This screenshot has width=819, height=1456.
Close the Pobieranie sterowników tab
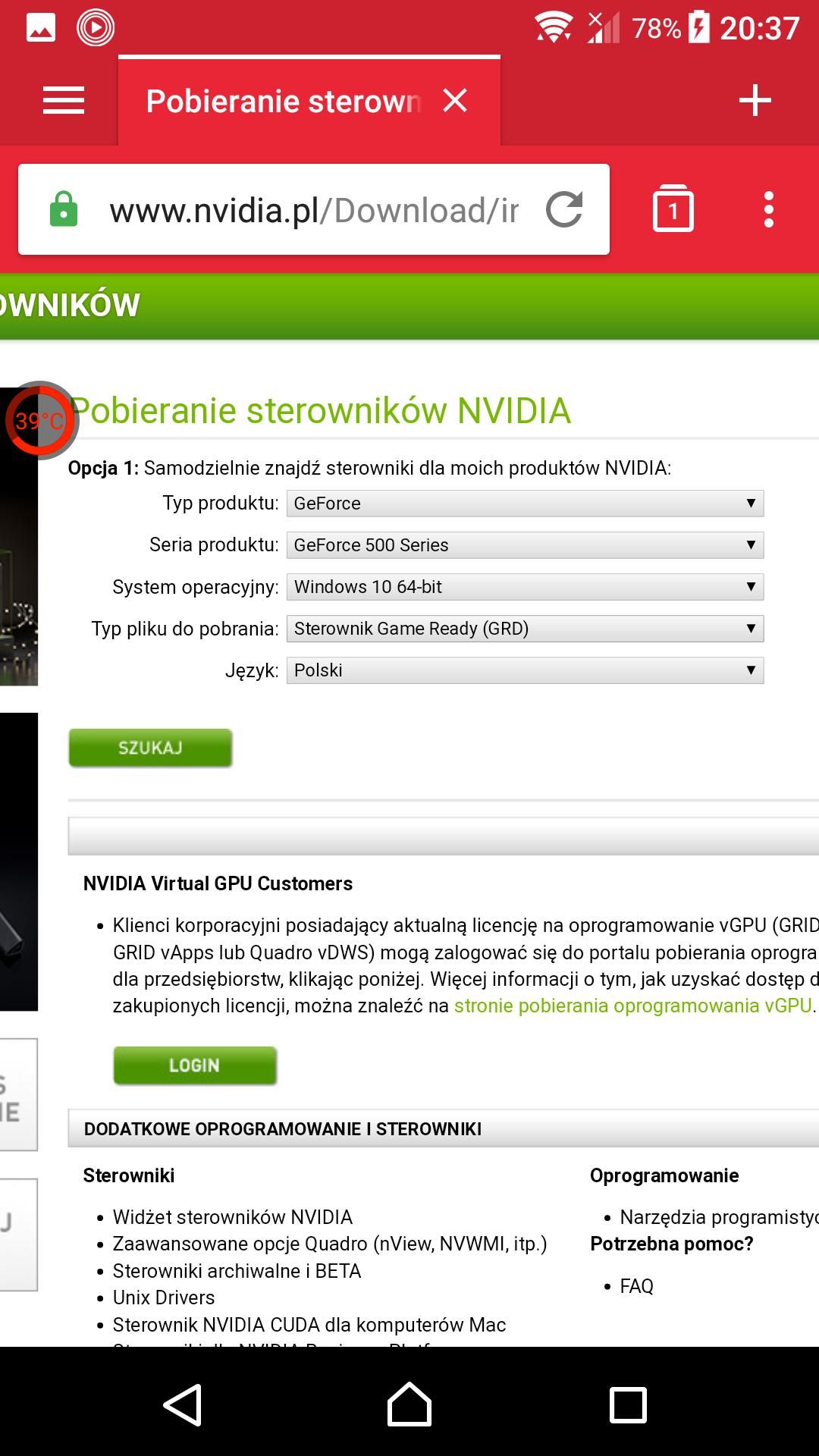[455, 100]
